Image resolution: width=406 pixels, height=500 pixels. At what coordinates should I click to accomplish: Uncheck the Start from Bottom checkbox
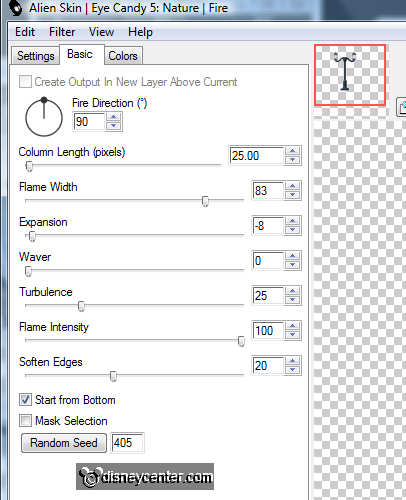point(25,399)
